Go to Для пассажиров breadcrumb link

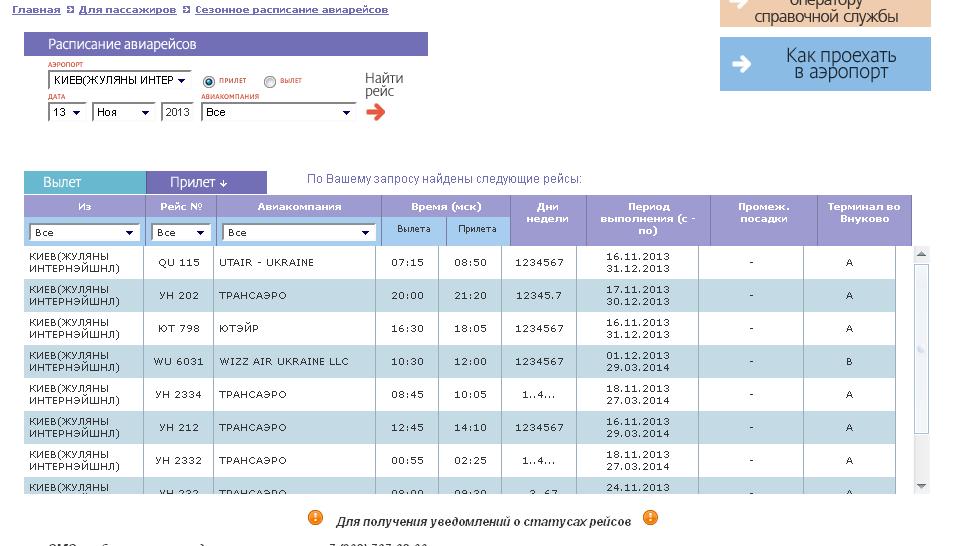[127, 10]
